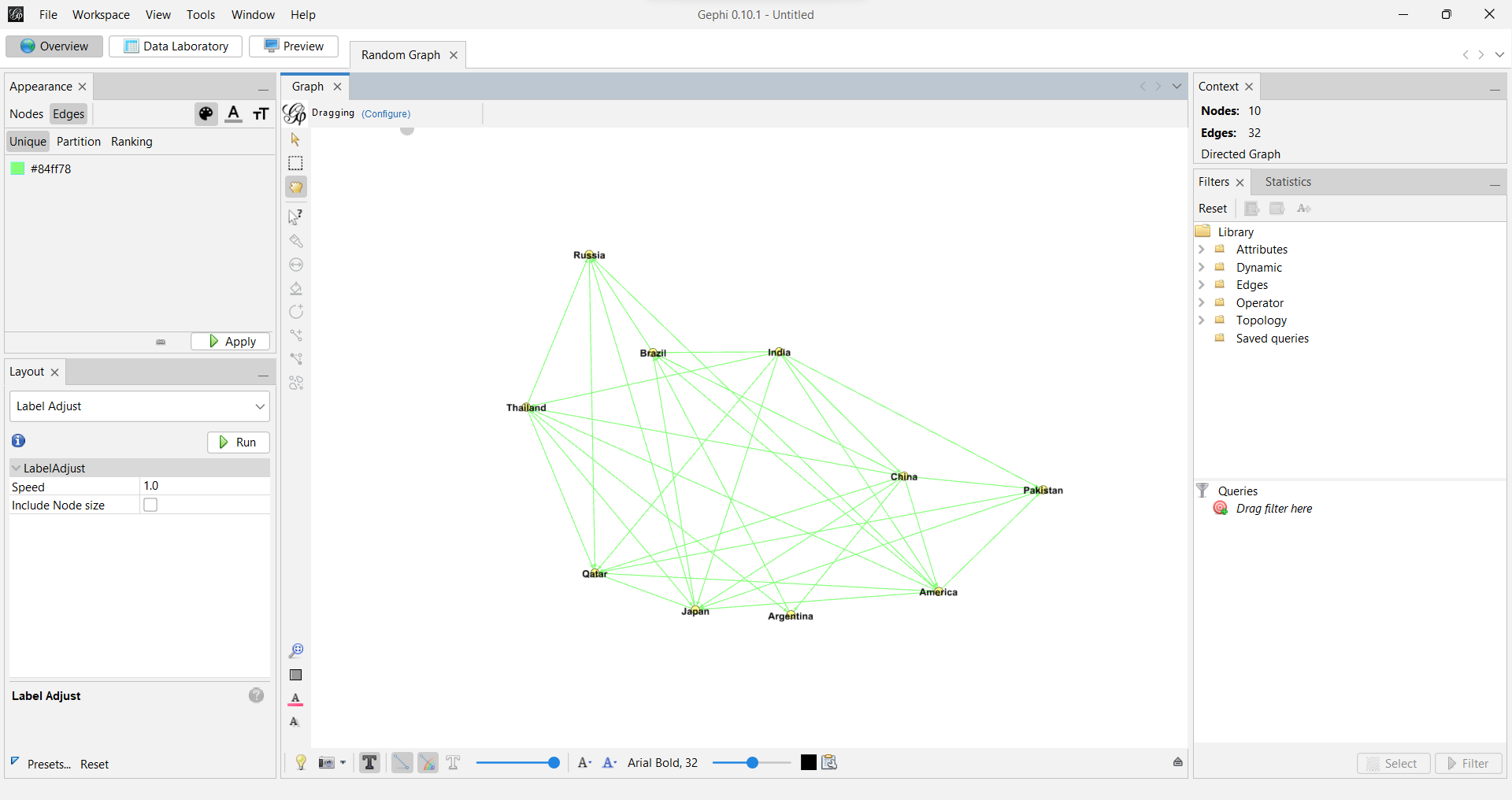Open the Edit tool (arrow with question mark)
The height and width of the screenshot is (800, 1512).
click(296, 217)
